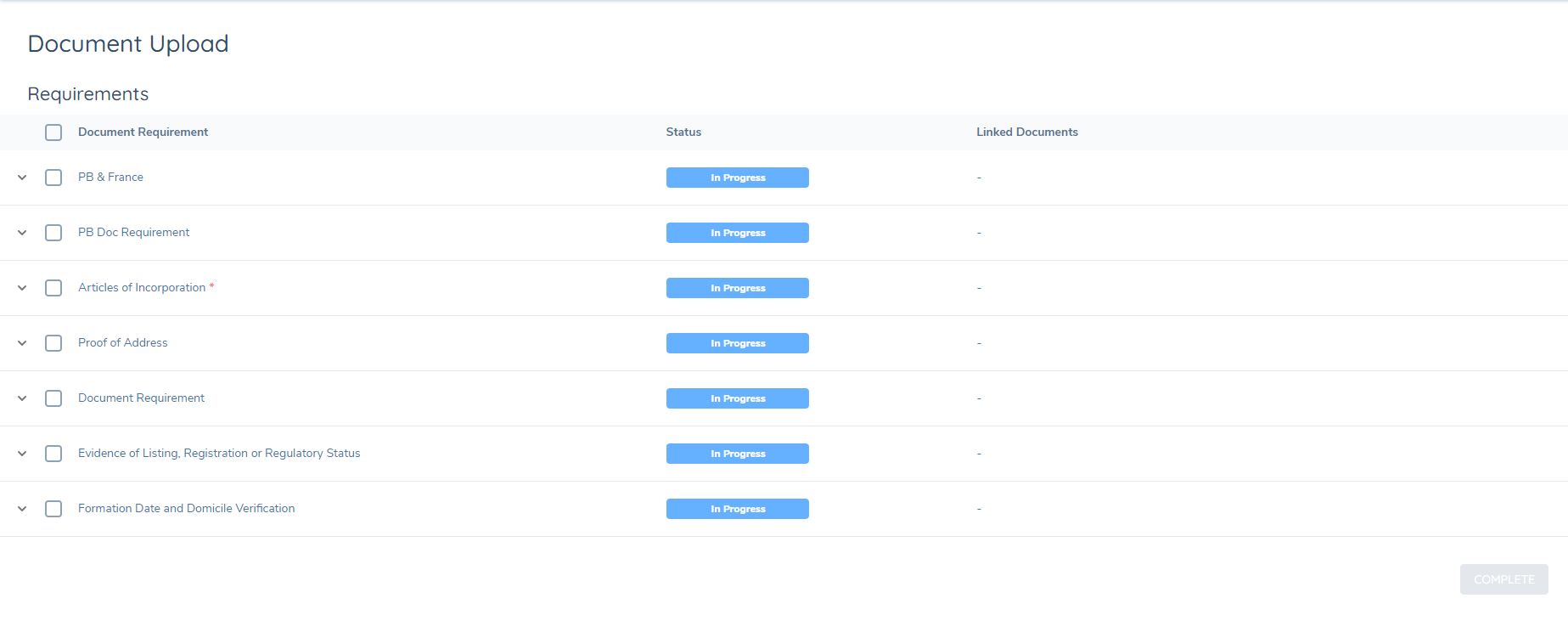This screenshot has width=1568, height=632.
Task: Toggle the select-all header checkbox
Action: pos(53,133)
